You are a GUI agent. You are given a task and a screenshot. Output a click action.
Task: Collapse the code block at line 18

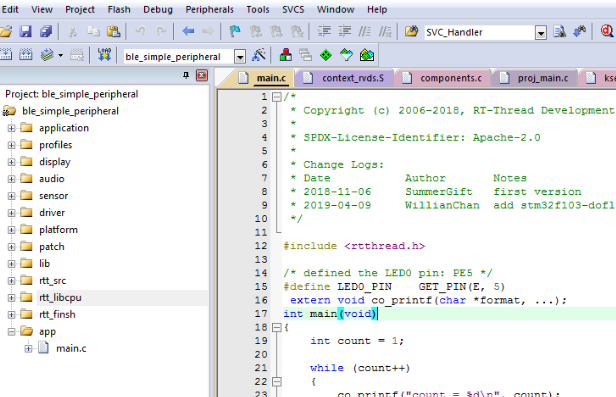(x=277, y=327)
